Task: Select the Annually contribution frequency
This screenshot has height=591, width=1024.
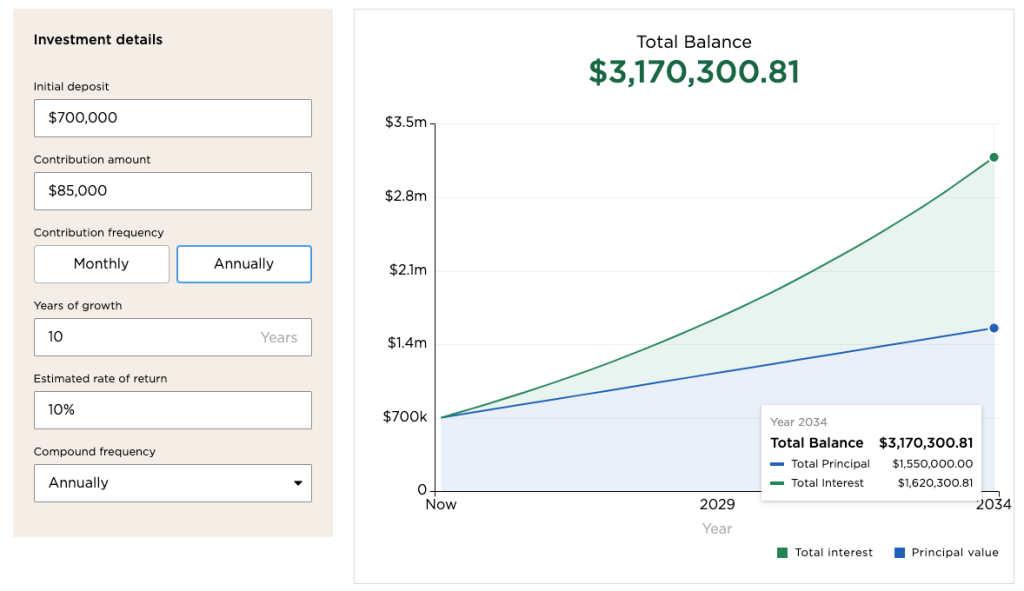Action: [x=244, y=264]
